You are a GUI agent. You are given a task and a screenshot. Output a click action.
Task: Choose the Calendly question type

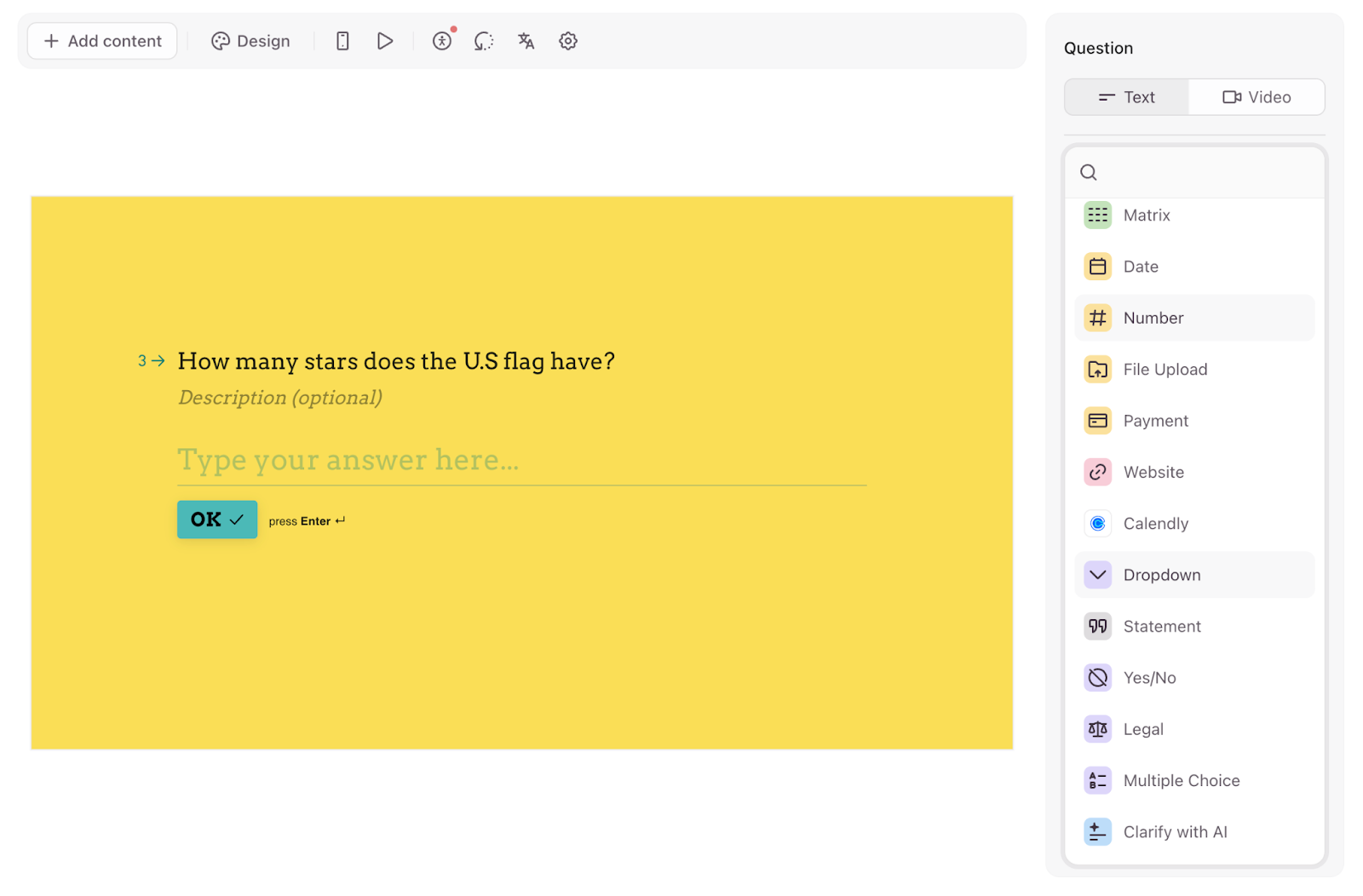tap(1194, 524)
